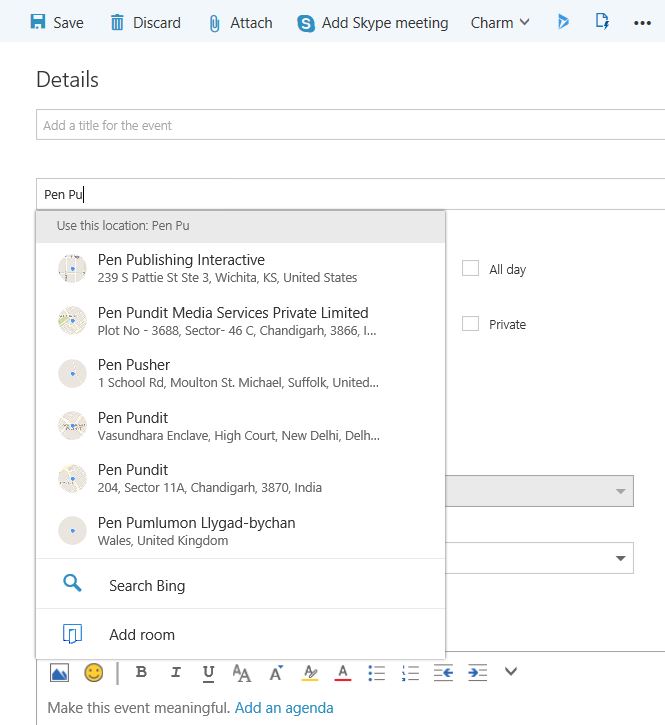The height and width of the screenshot is (725, 665).
Task: Click the Add room option
Action: [240, 634]
